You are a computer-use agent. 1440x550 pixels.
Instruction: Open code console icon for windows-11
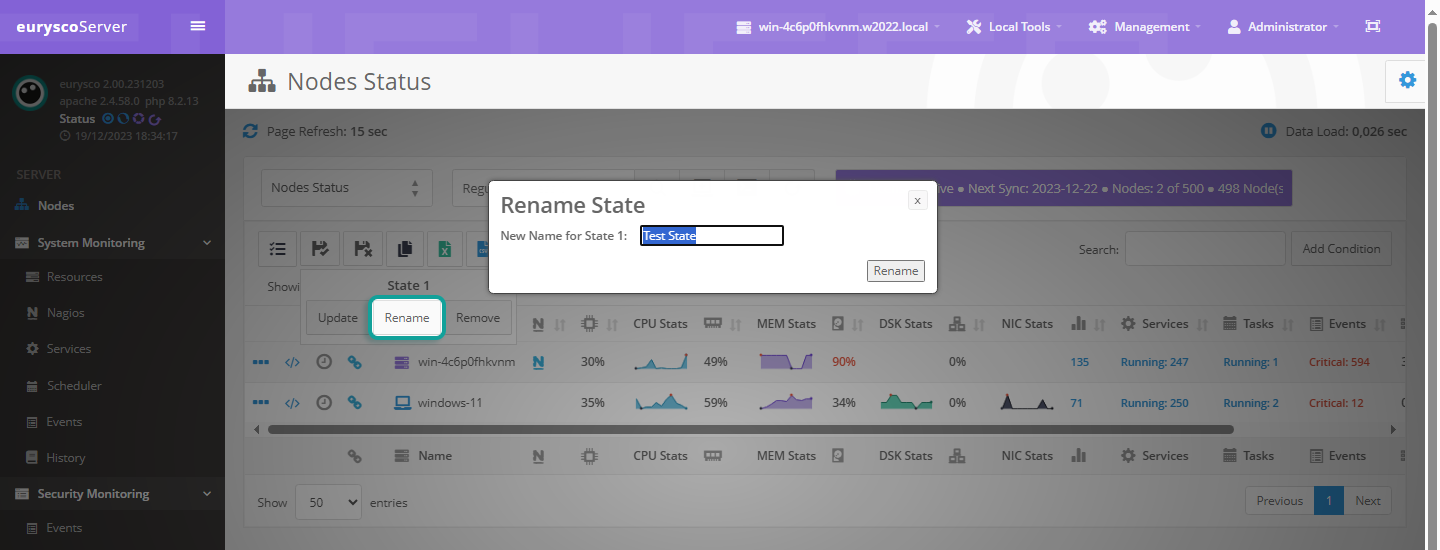292,403
